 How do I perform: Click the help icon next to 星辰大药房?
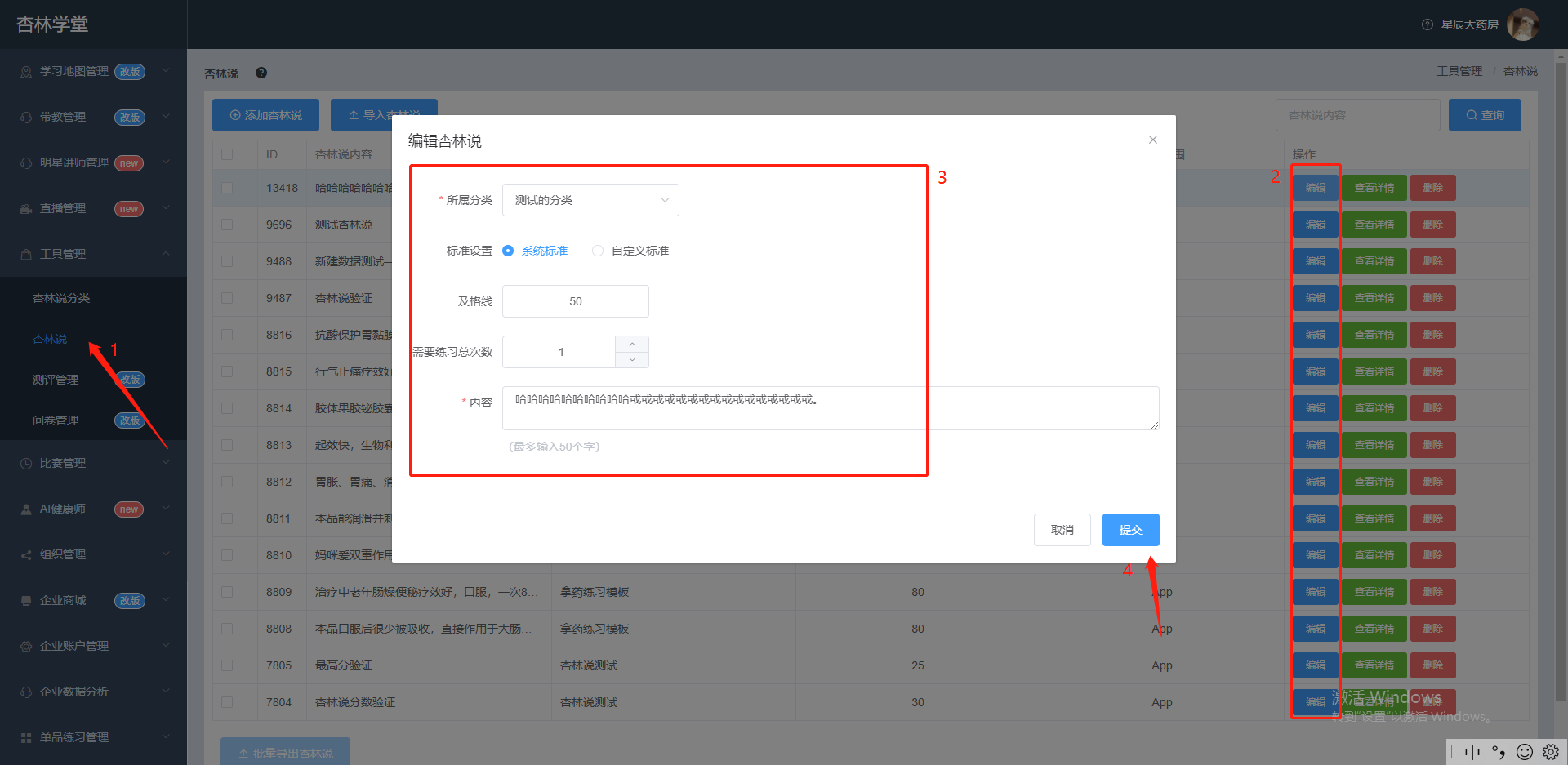pyautogui.click(x=1428, y=24)
